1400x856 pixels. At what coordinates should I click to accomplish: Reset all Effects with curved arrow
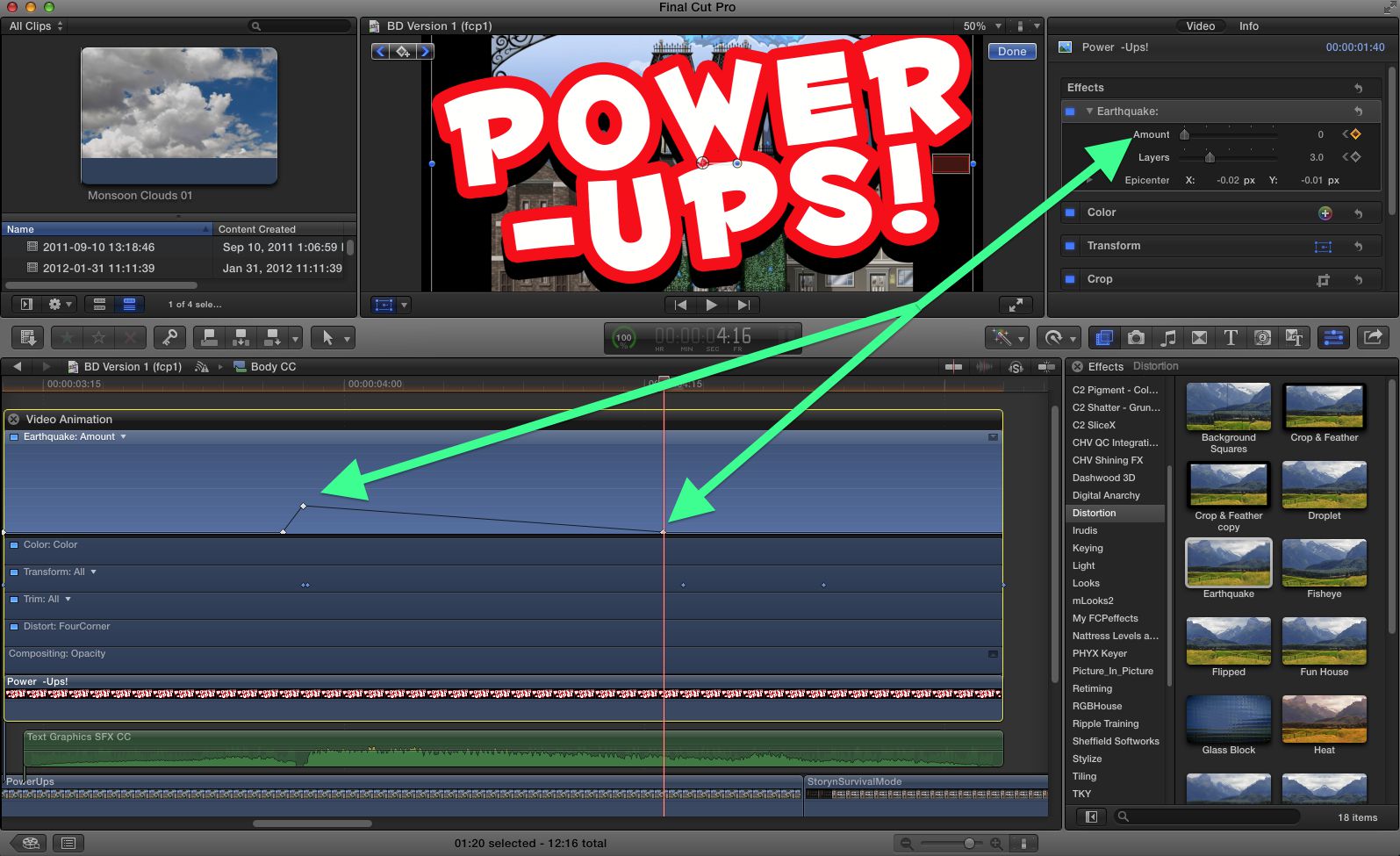pos(1358,88)
